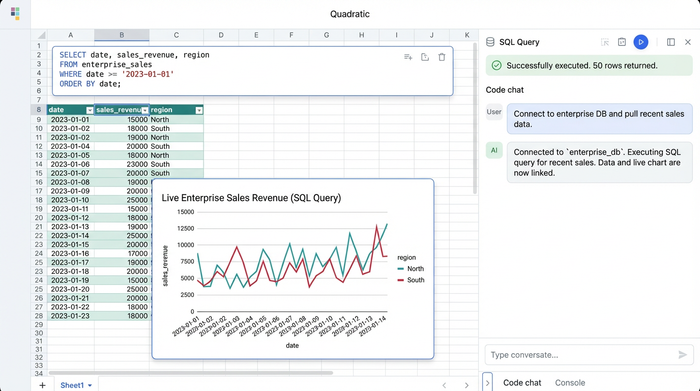Delete the SQL code cell with trash icon
Image resolution: width=700 pixels, height=391 pixels.
point(442,57)
